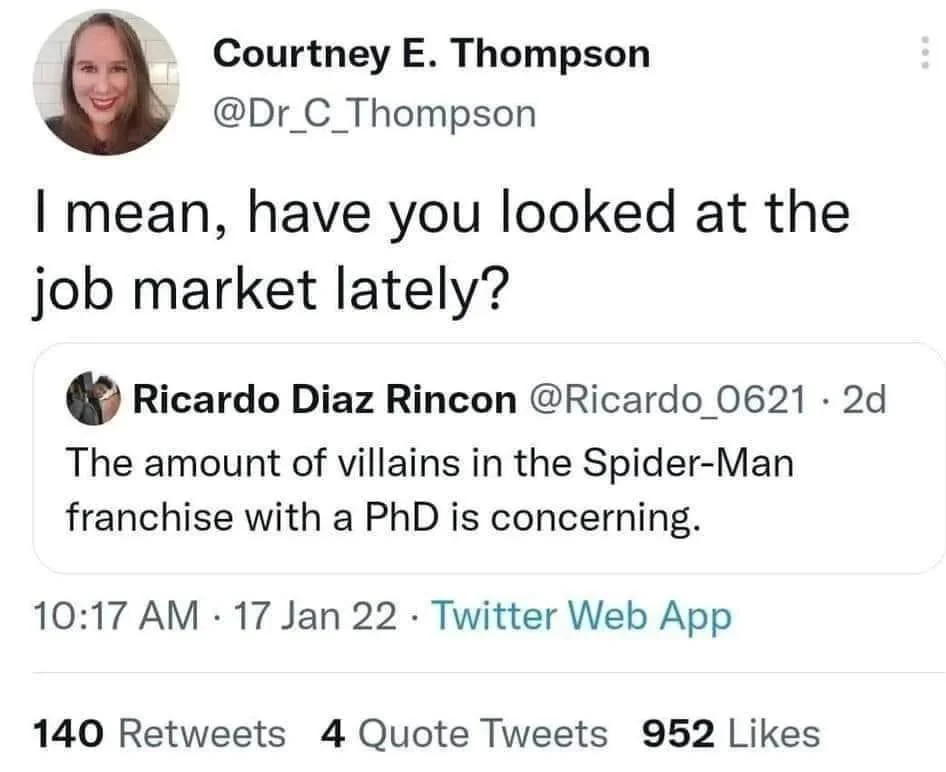Image resolution: width=946 pixels, height=772 pixels.
Task: View the 140 Retweets list
Action: pyautogui.click(x=160, y=733)
